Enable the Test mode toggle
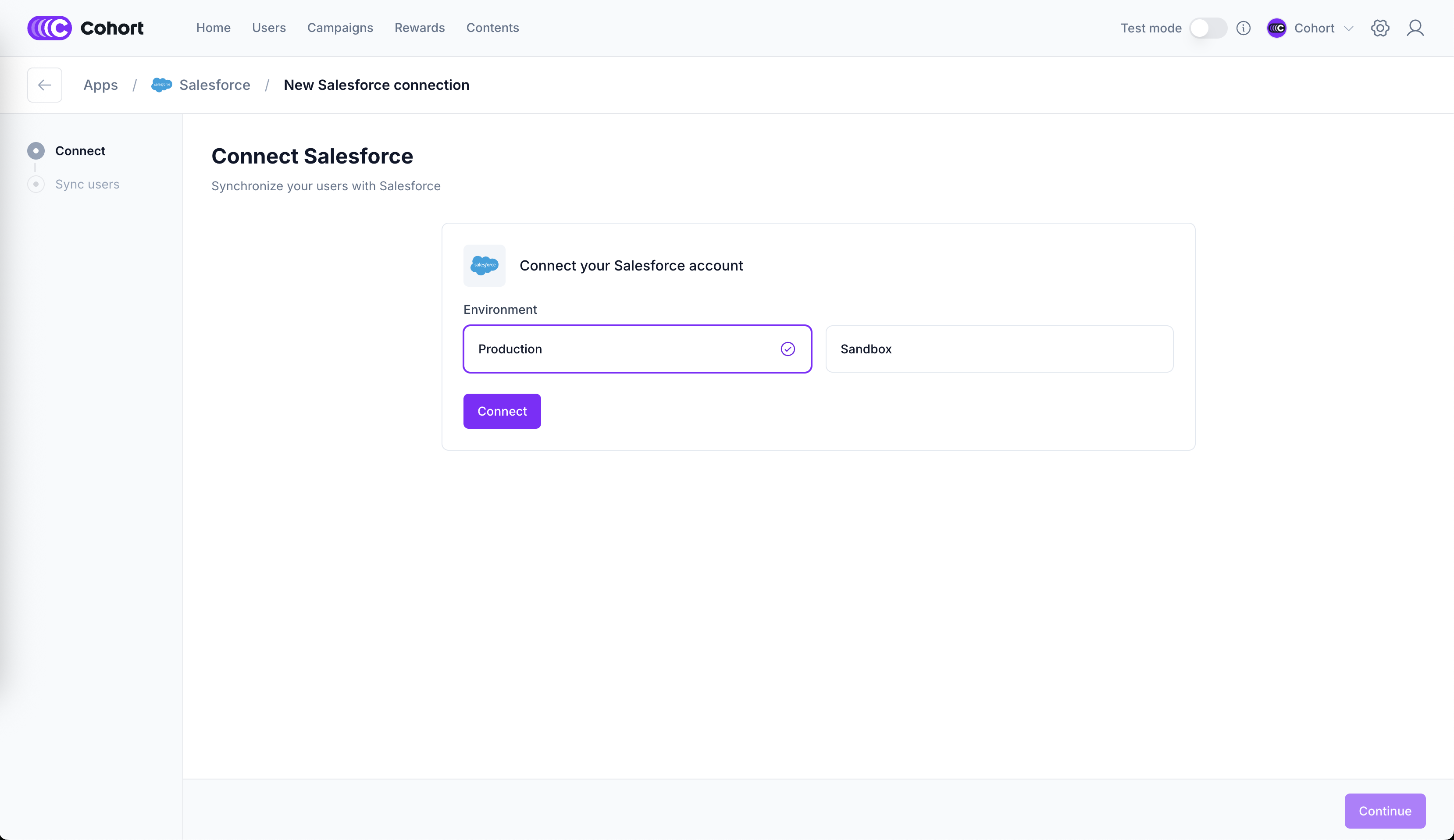1454x840 pixels. [x=1208, y=28]
